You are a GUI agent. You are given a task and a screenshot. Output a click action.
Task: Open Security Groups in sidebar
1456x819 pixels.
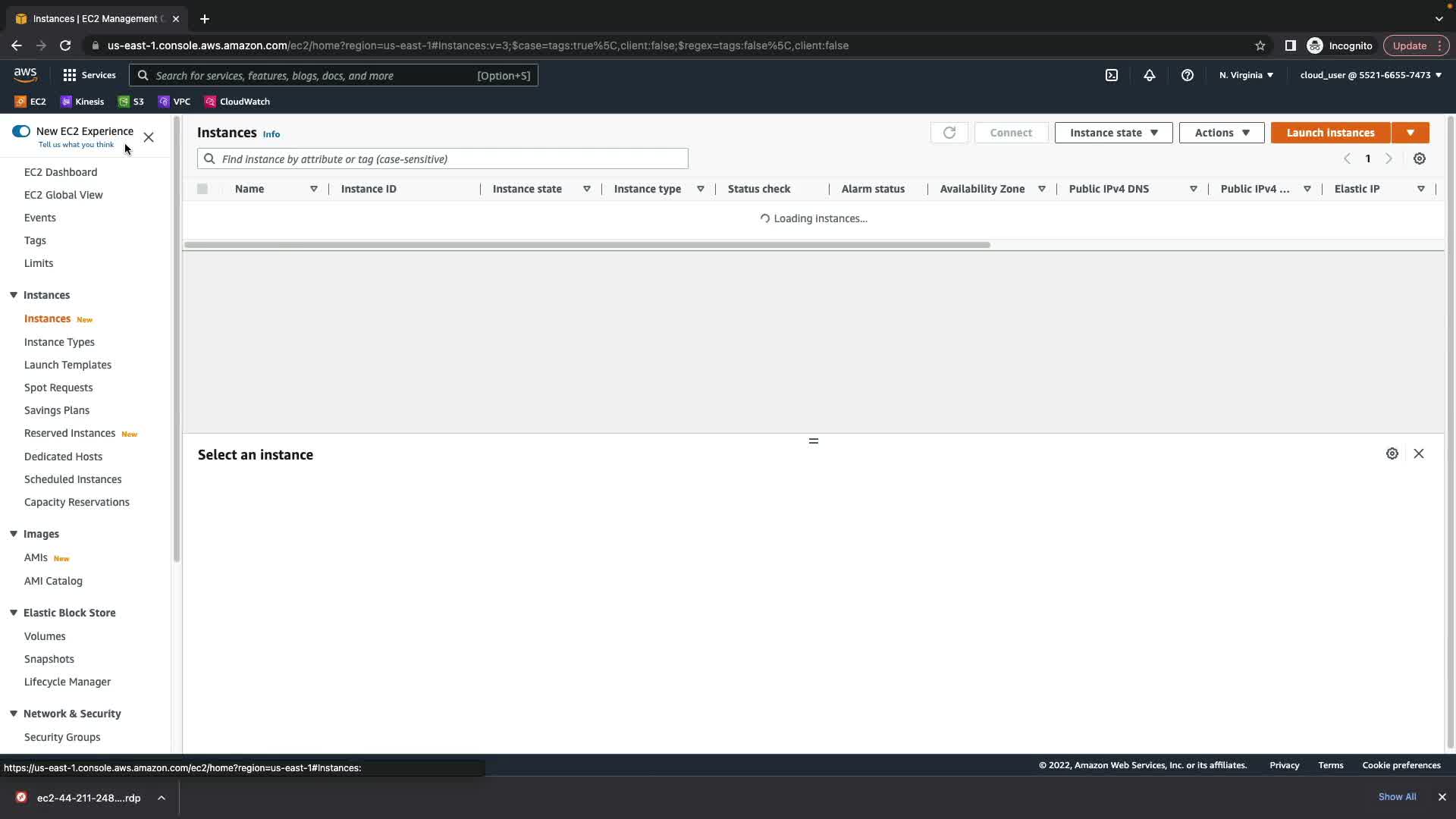point(62,737)
